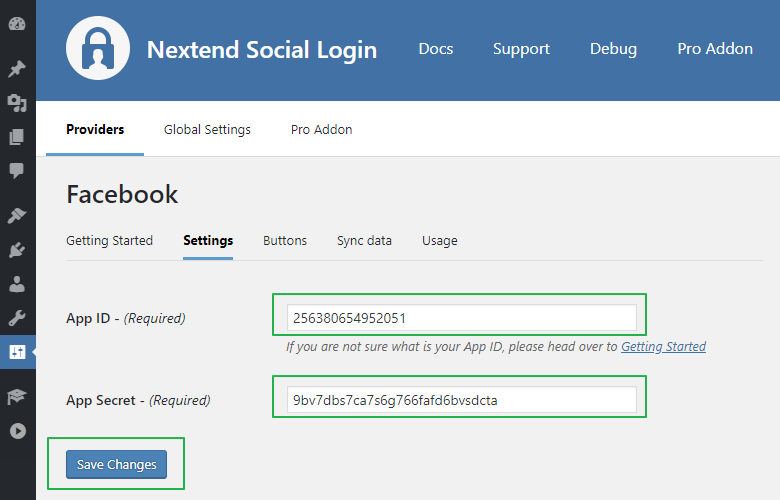Select the Usage tab
This screenshot has width=780, height=500.
(x=439, y=241)
